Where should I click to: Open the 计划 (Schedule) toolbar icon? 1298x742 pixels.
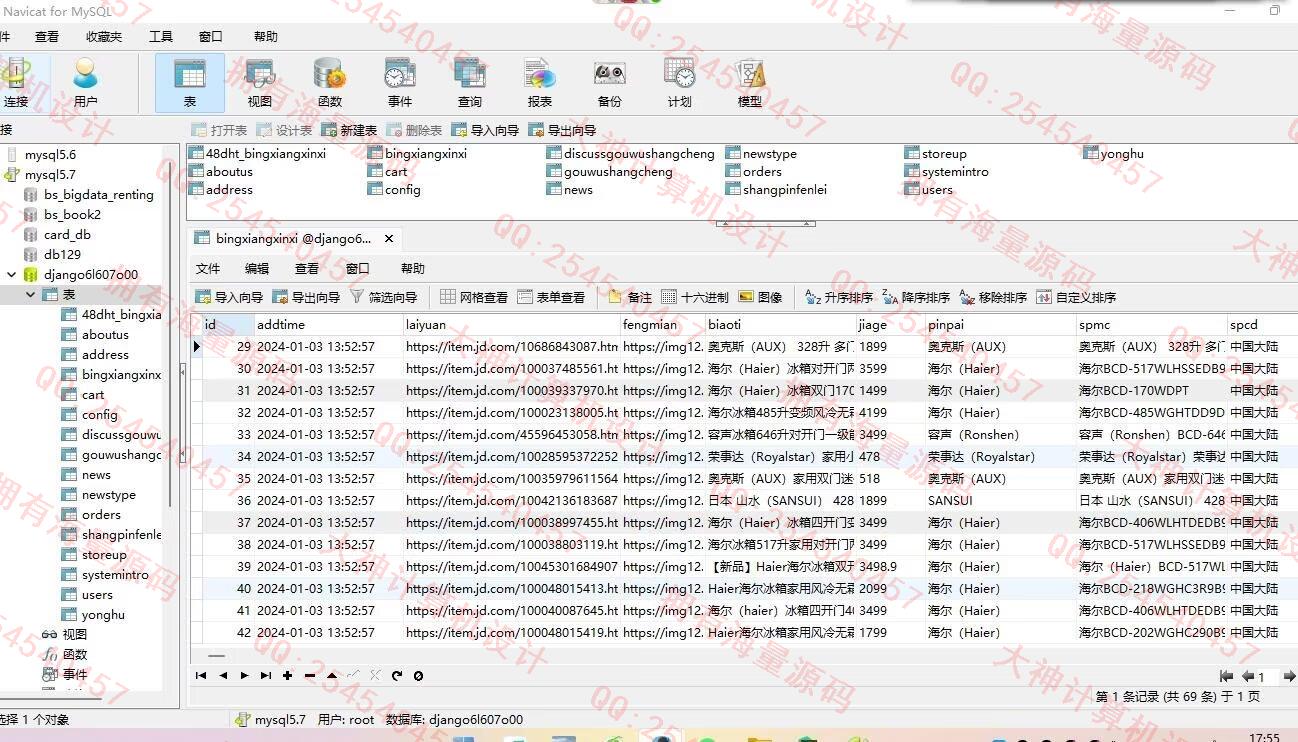click(x=680, y=83)
